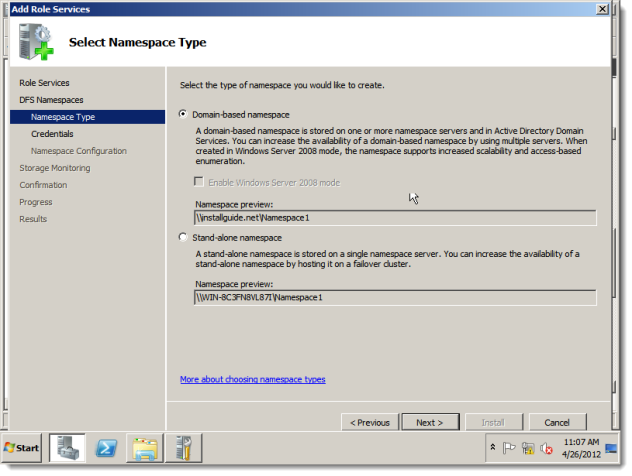Close the Add Role Services dialog
Viewport: 632px width, 476px height.
coord(602,9)
